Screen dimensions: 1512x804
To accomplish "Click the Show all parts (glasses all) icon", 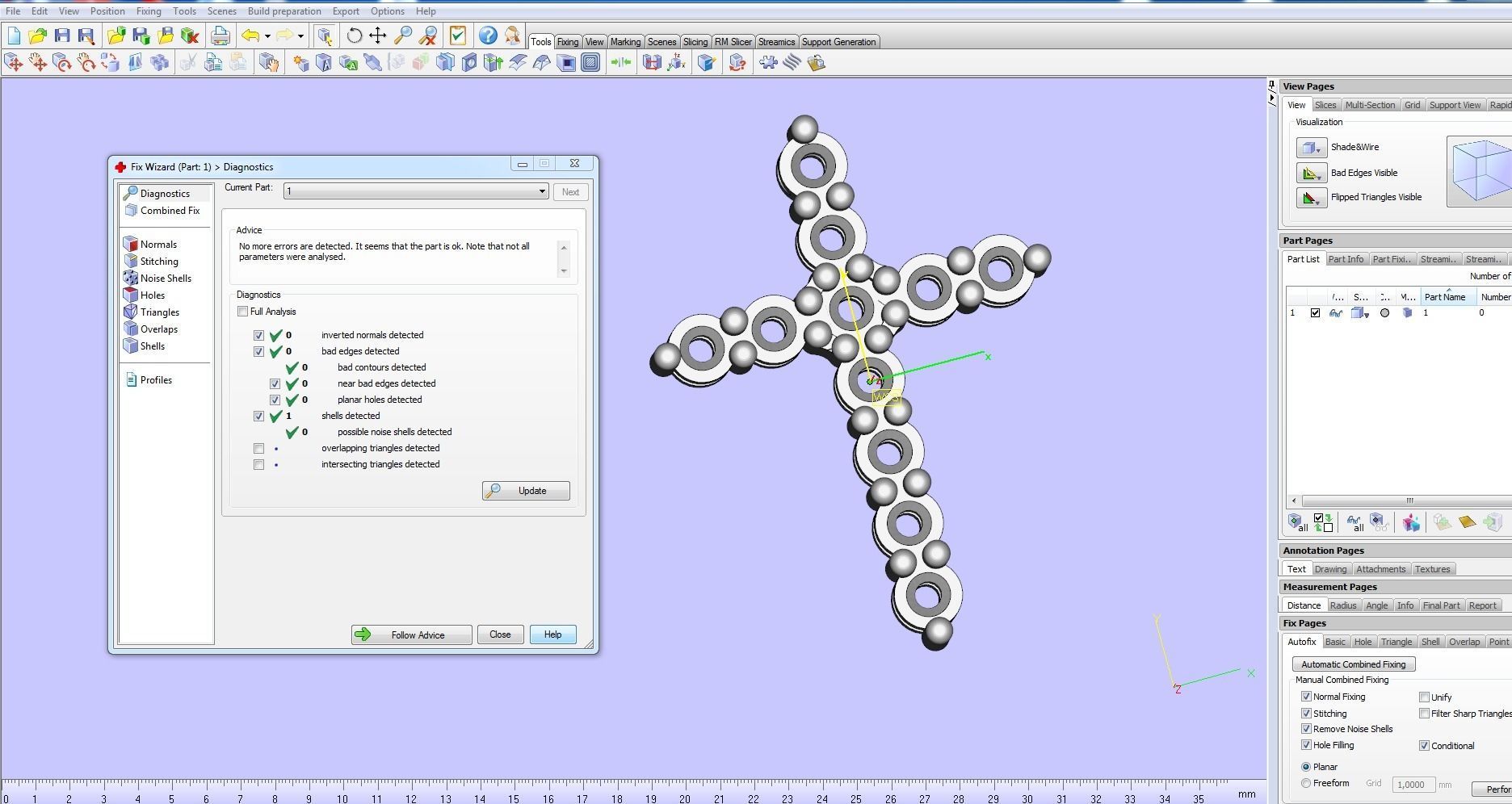I will pyautogui.click(x=1354, y=522).
